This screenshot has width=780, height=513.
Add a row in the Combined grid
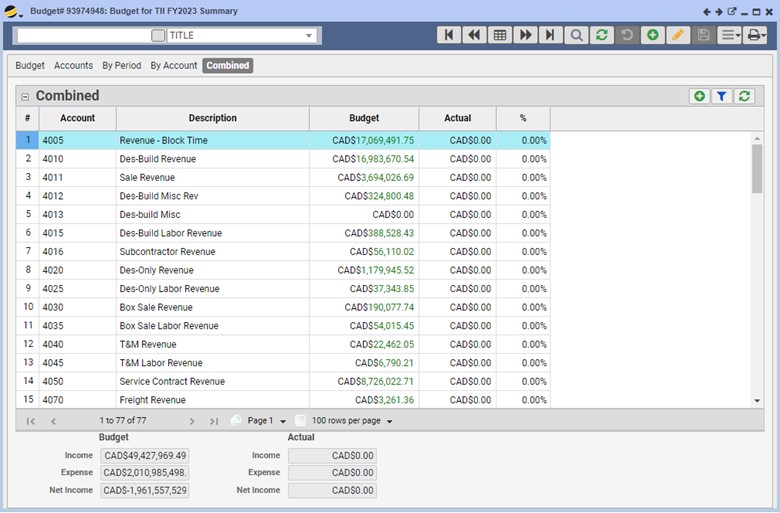pos(699,96)
